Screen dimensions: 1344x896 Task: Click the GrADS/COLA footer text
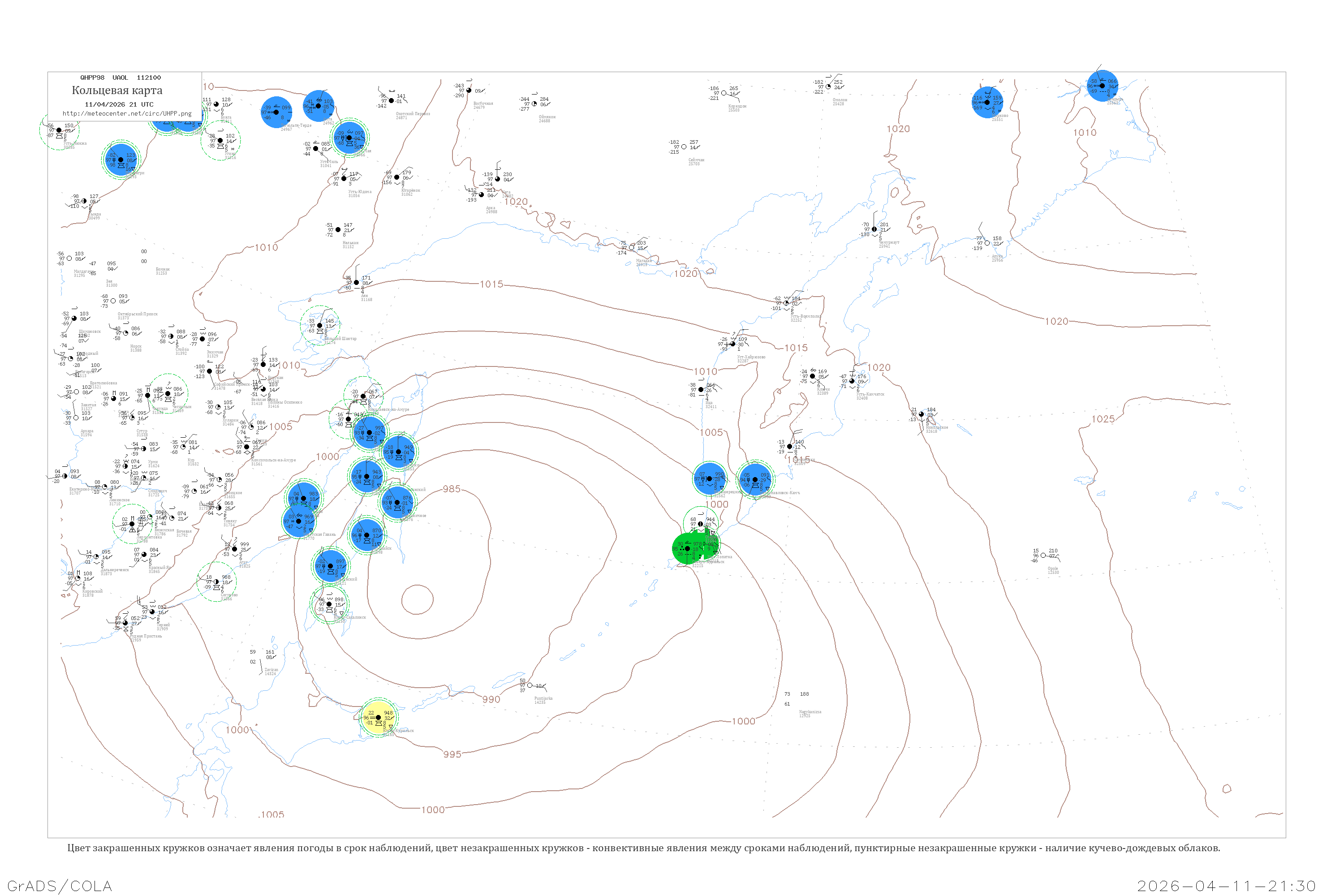coord(60,886)
